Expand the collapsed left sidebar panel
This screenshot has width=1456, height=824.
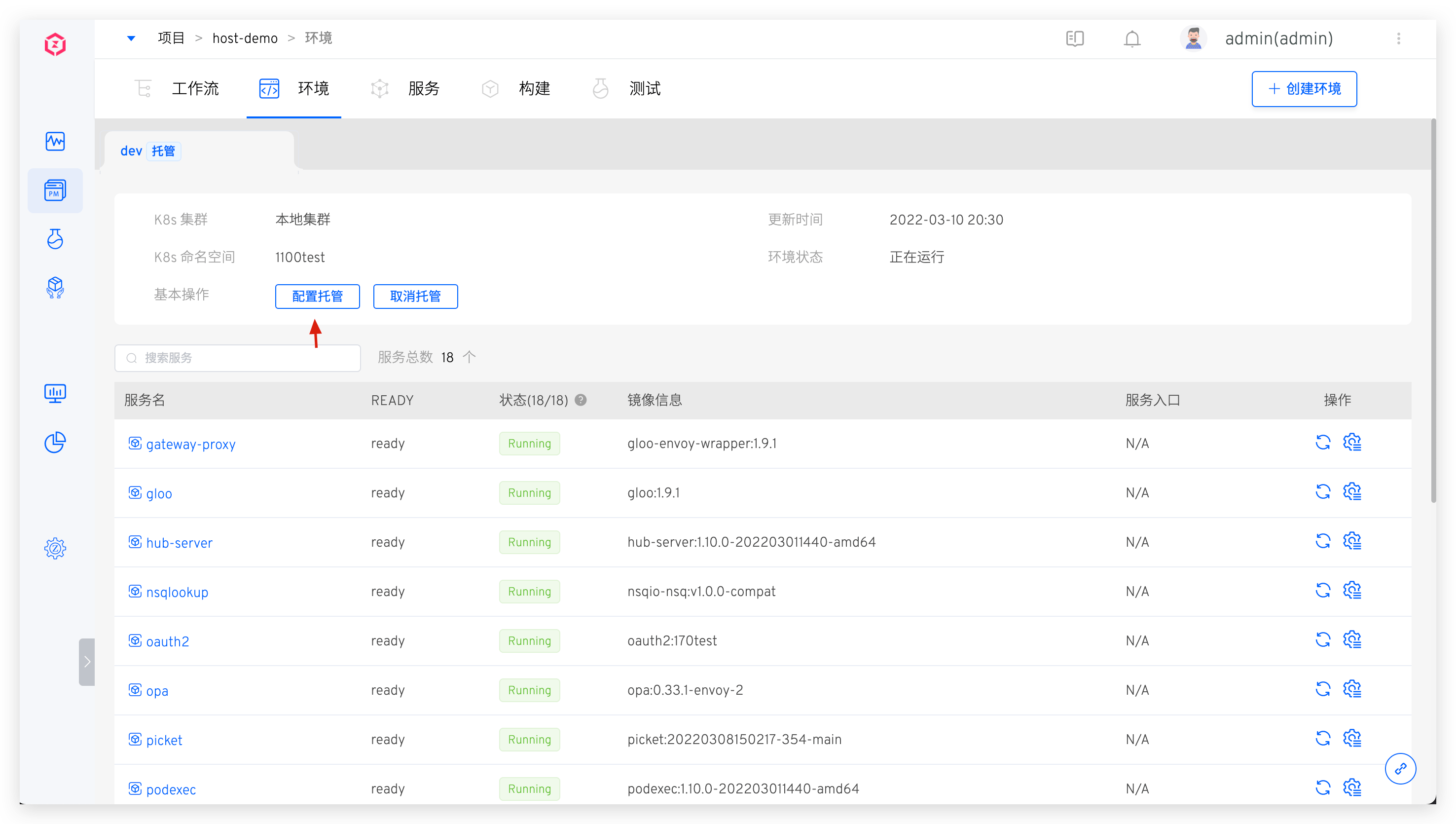click(x=86, y=662)
